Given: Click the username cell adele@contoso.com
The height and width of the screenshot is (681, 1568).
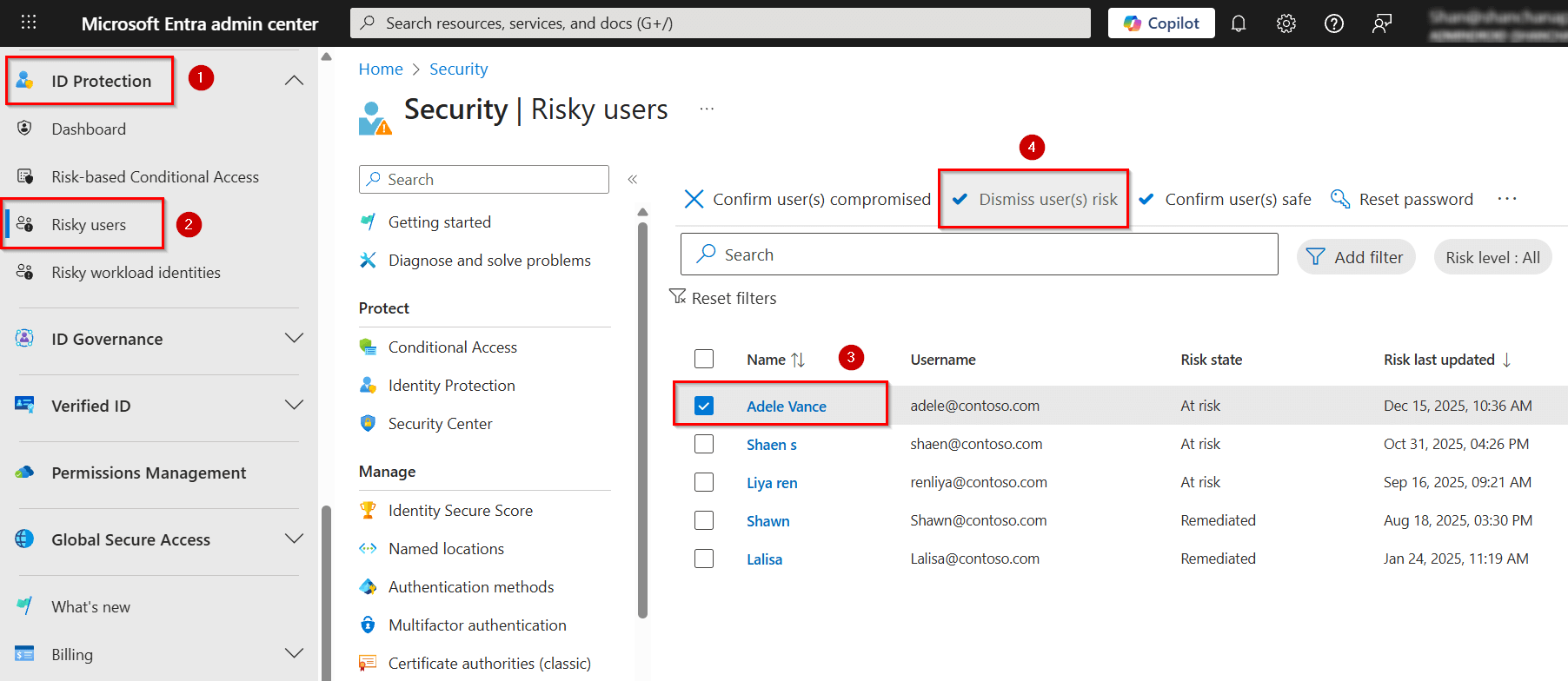Looking at the screenshot, I should pyautogui.click(x=975, y=406).
